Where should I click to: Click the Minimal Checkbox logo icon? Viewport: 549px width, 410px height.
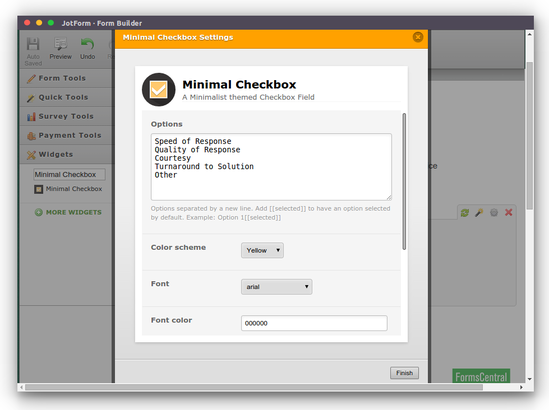point(159,90)
